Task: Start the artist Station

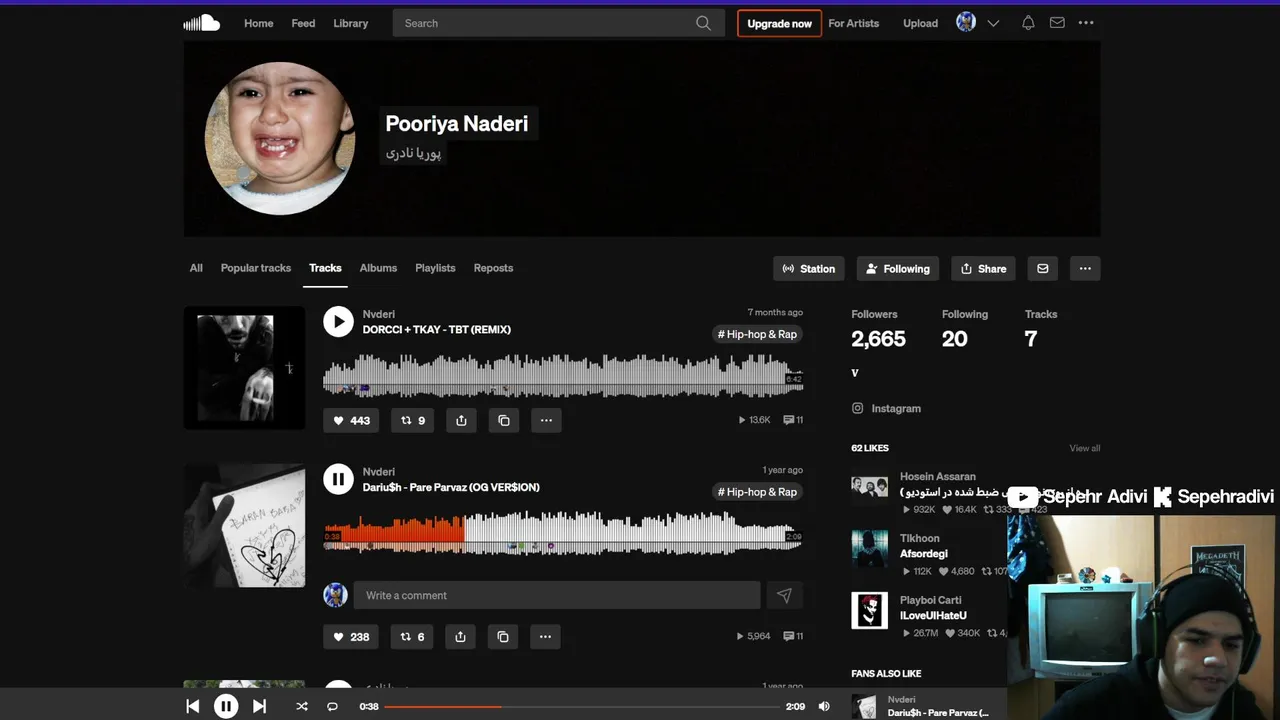Action: click(x=809, y=268)
